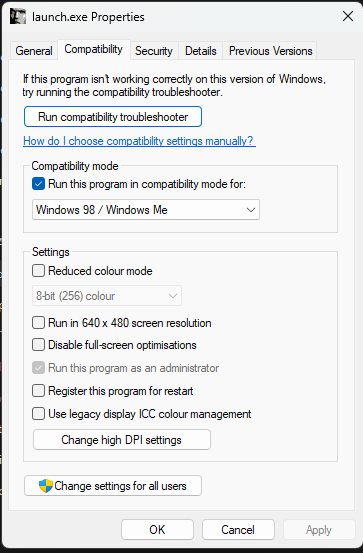Go to the Details tab
The height and width of the screenshot is (553, 363).
point(201,51)
